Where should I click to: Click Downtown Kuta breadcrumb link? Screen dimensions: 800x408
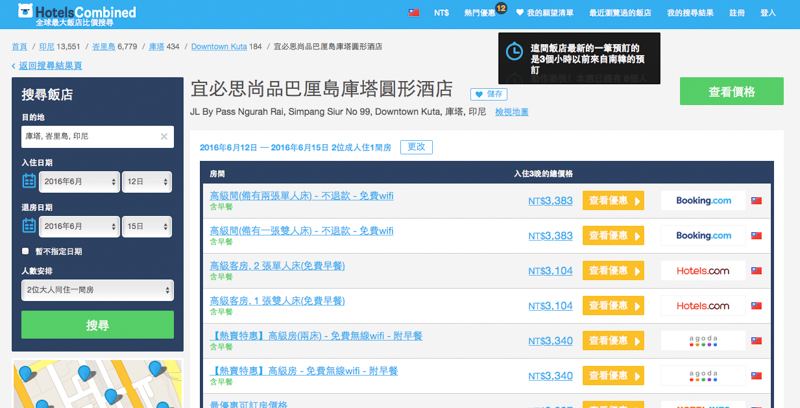click(219, 46)
